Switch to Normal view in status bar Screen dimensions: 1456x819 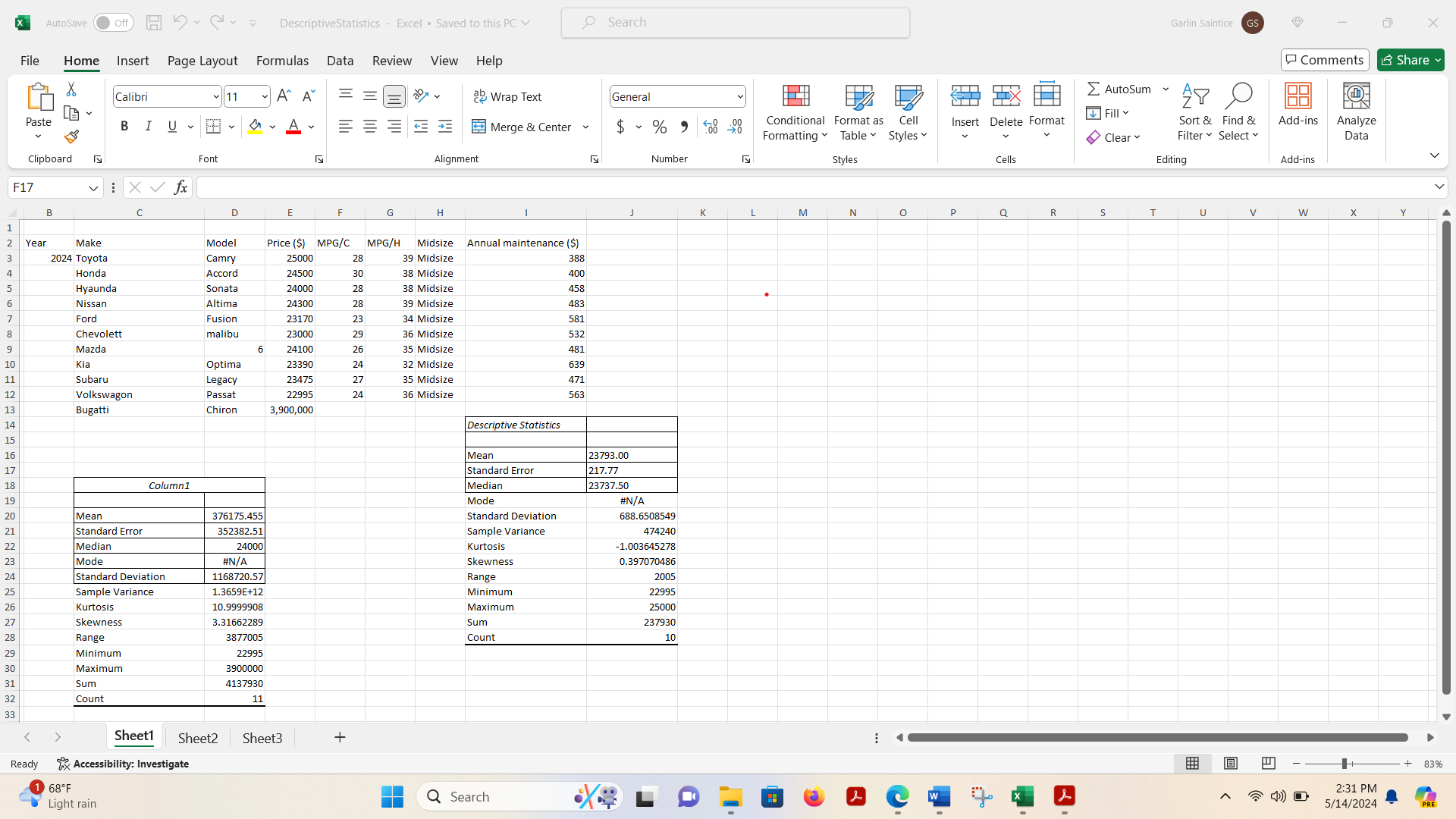1192,764
